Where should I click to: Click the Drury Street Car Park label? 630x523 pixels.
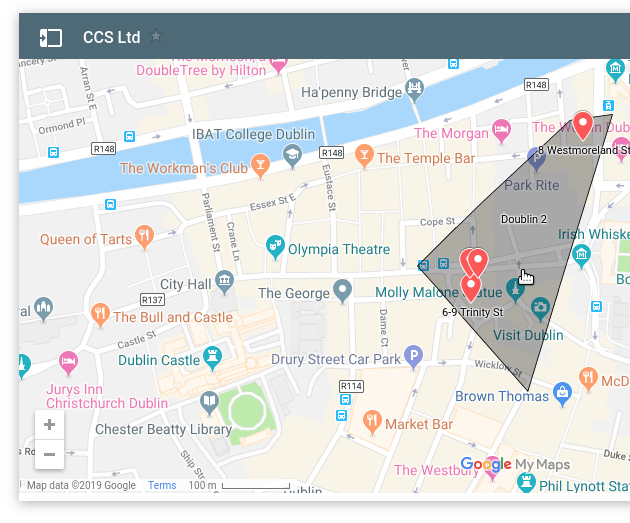click(336, 359)
